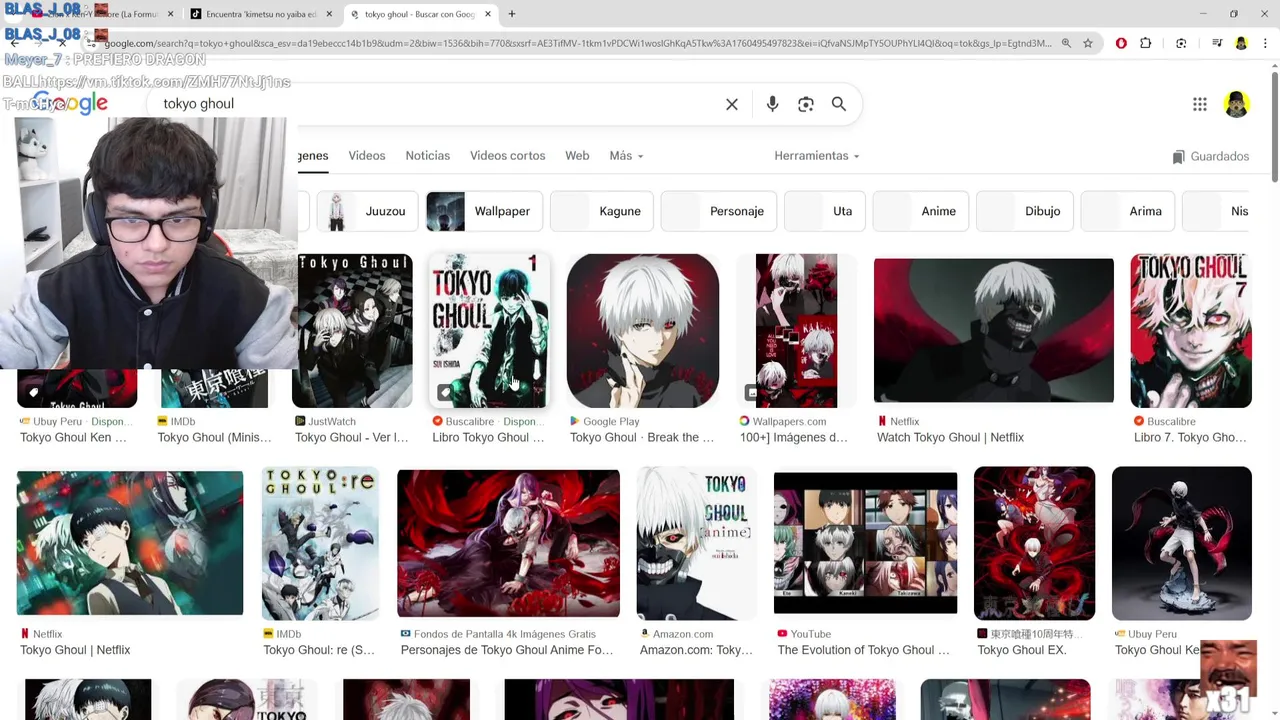The width and height of the screenshot is (1280, 720).
Task: Close the 'tokyo ghoul - Buscar con Google' tab
Action: 488,14
